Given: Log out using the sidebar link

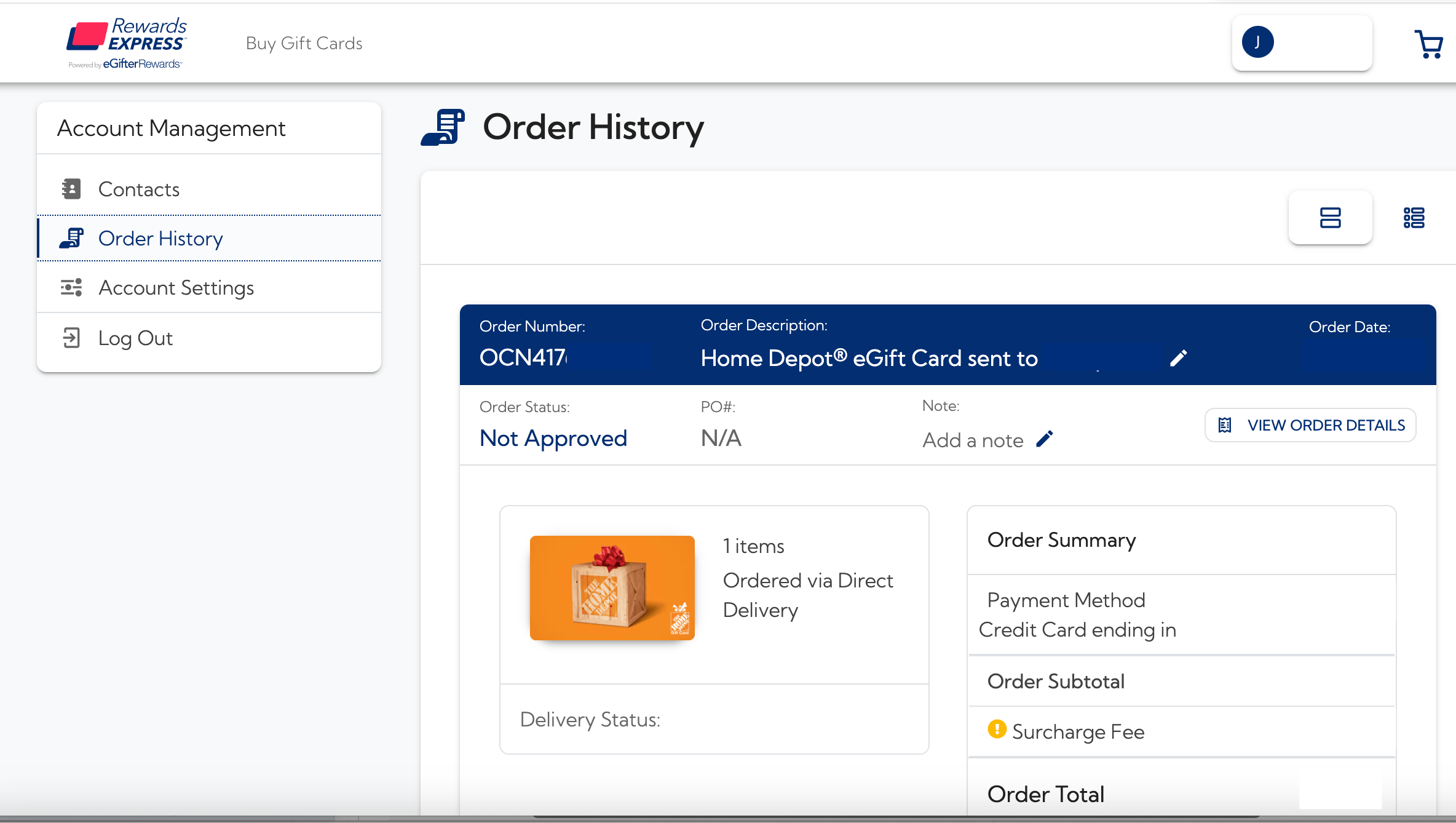Looking at the screenshot, I should pos(135,338).
